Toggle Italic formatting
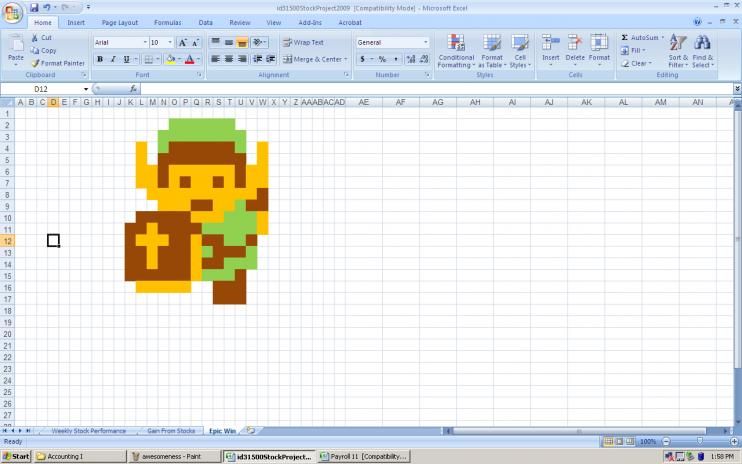Screen dimensions: 742x464 pyautogui.click(x=113, y=59)
